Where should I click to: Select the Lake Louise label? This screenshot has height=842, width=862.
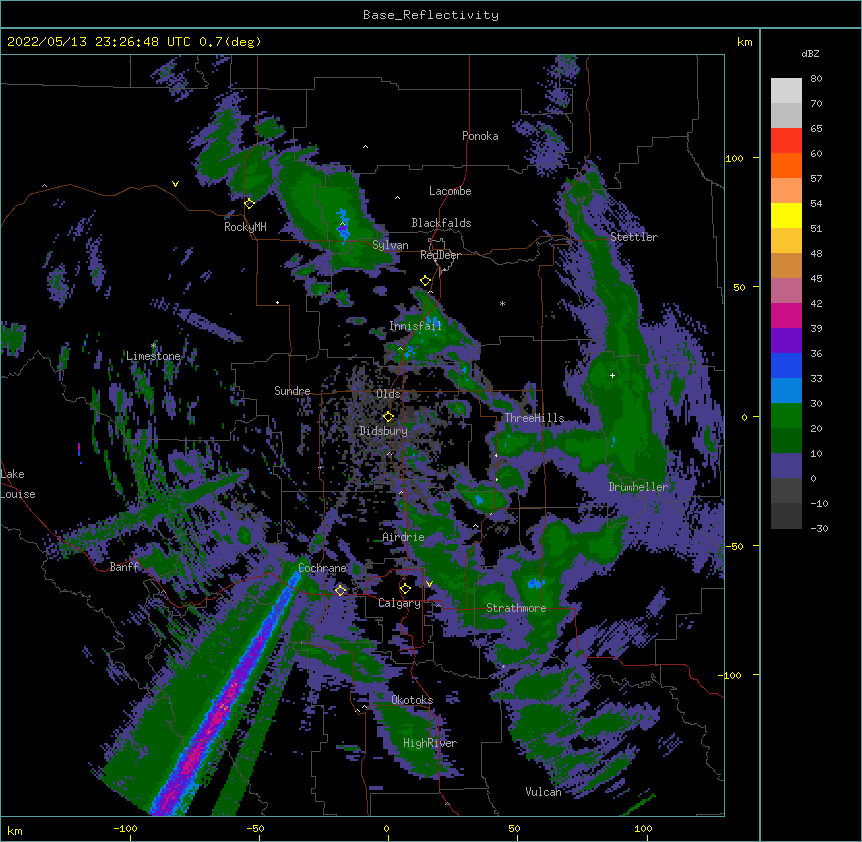point(18,484)
